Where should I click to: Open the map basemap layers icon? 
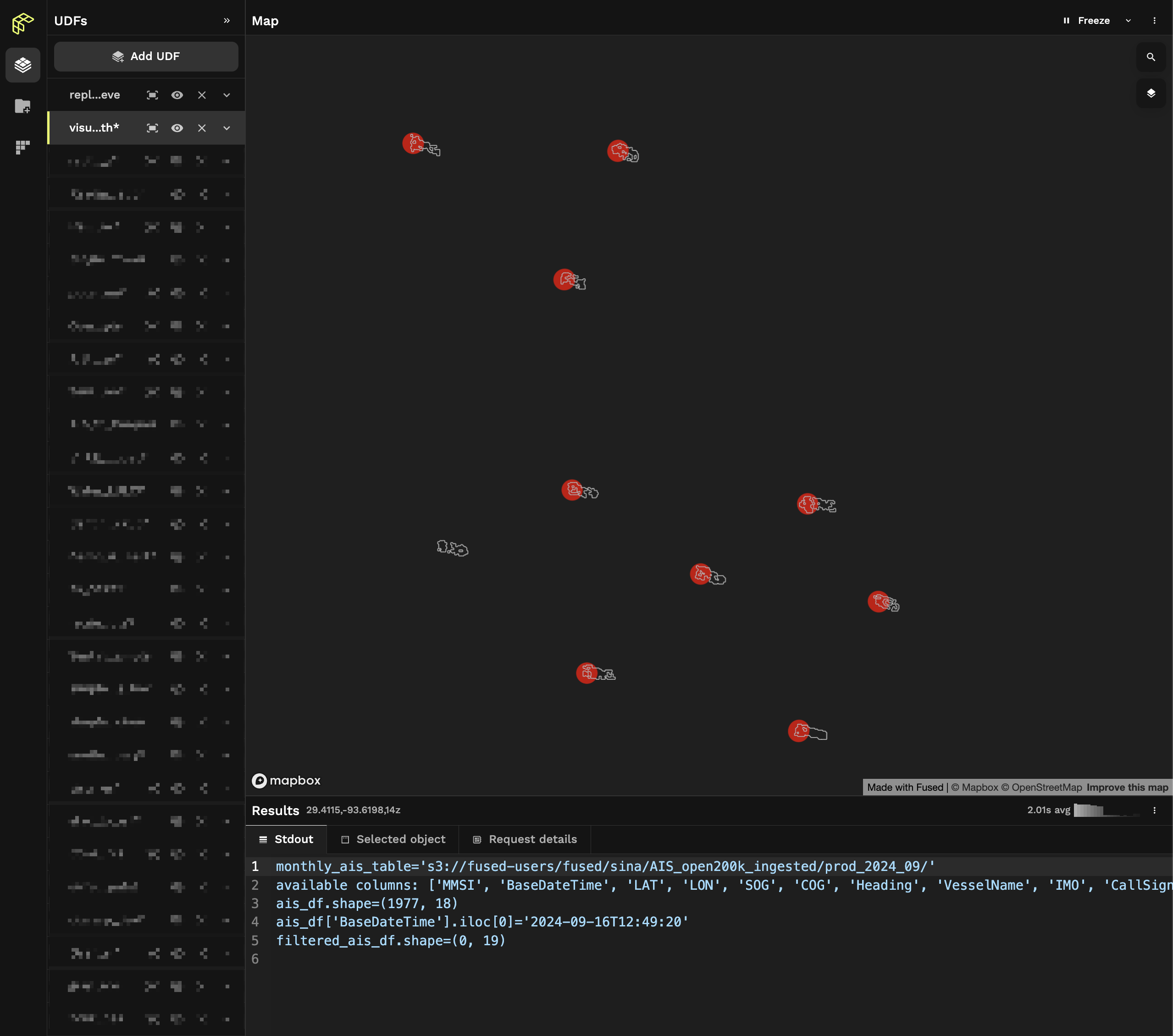point(1151,93)
